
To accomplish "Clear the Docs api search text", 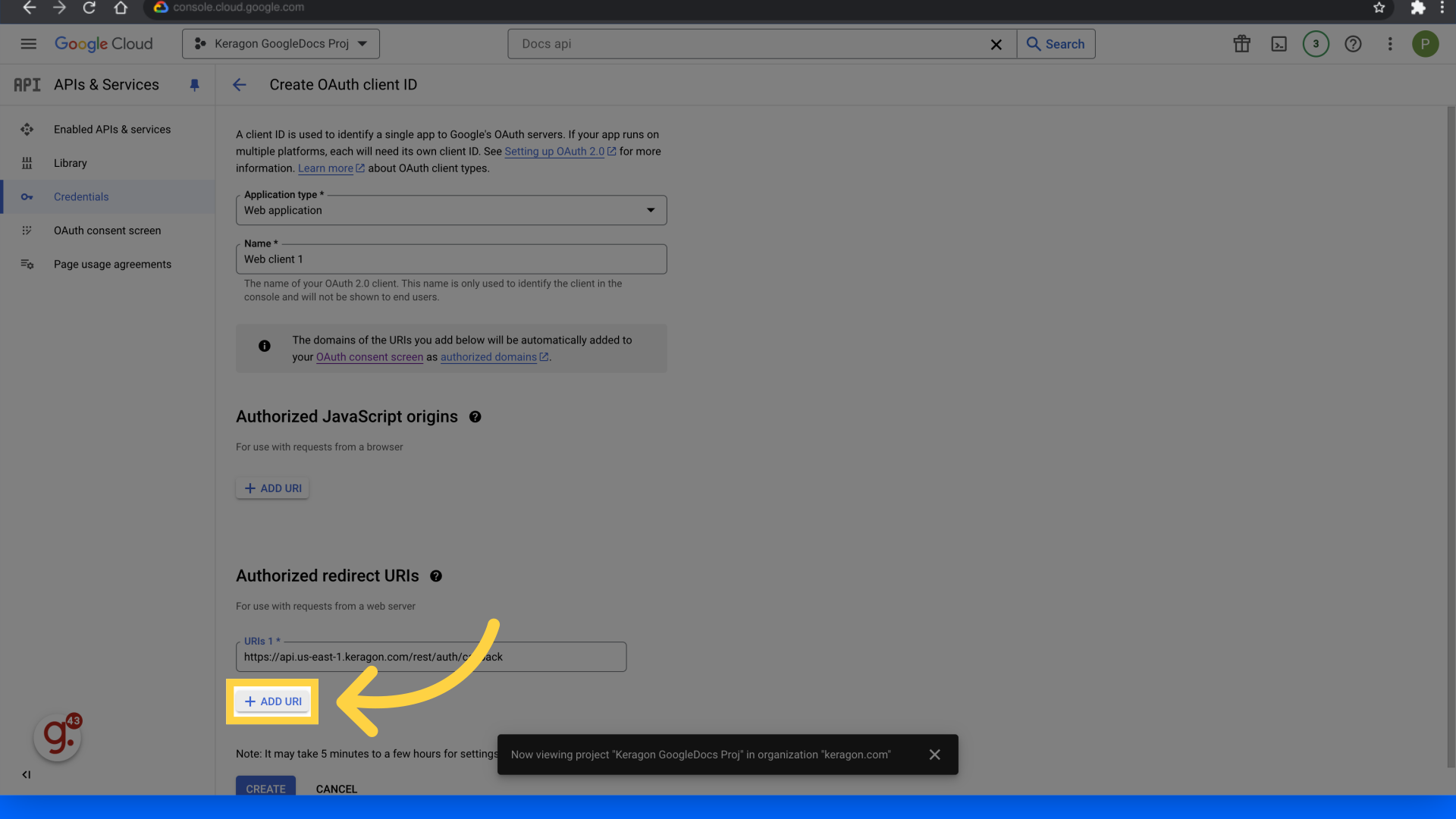I will [996, 45].
